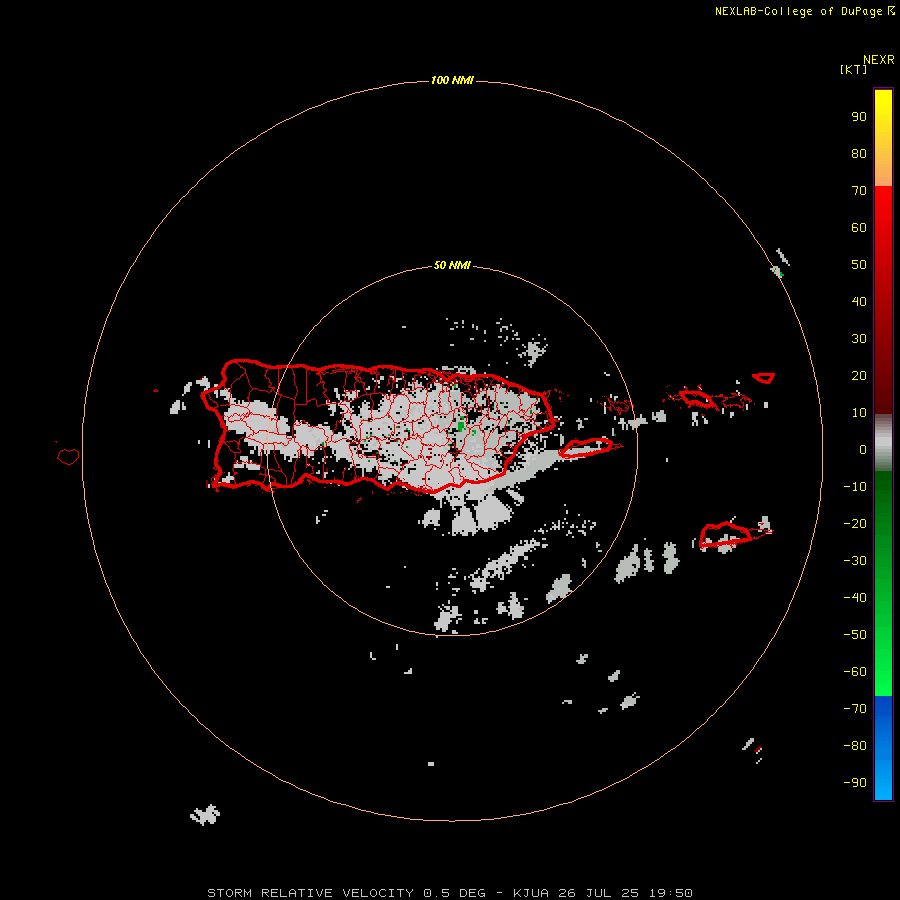Click the 0 value on the velocity scale
The width and height of the screenshot is (900, 900).
click(863, 450)
